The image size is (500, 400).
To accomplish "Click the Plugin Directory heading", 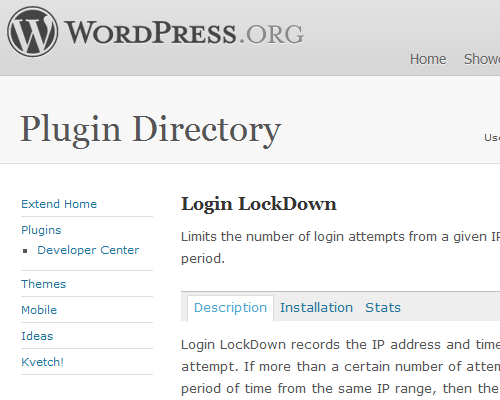I will pos(151,131).
